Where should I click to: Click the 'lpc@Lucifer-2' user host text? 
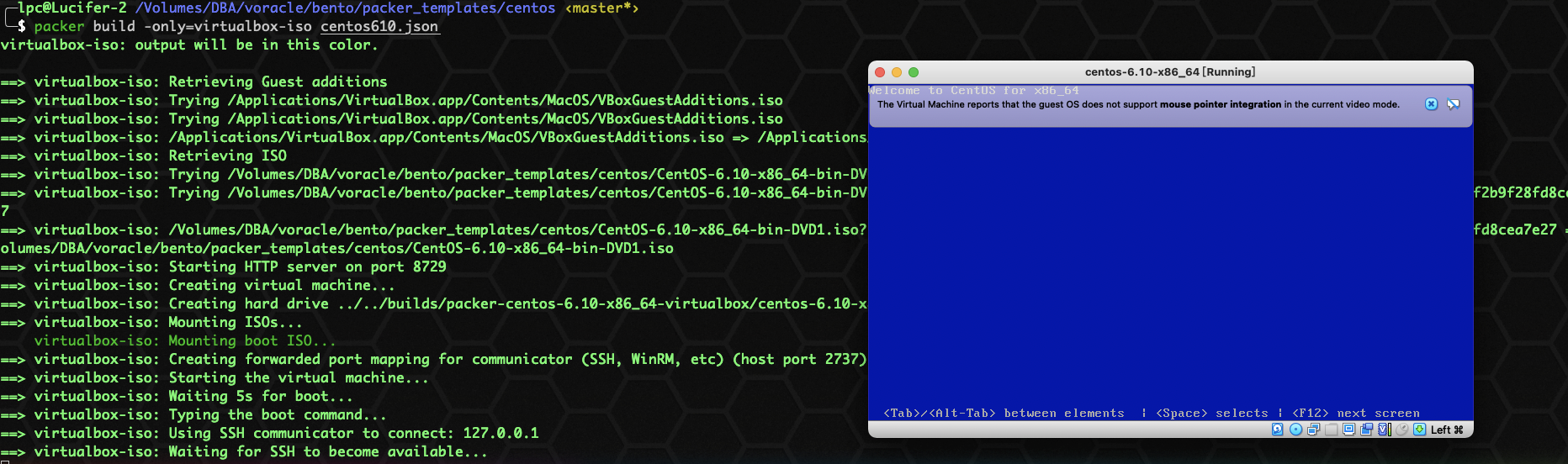[x=72, y=8]
